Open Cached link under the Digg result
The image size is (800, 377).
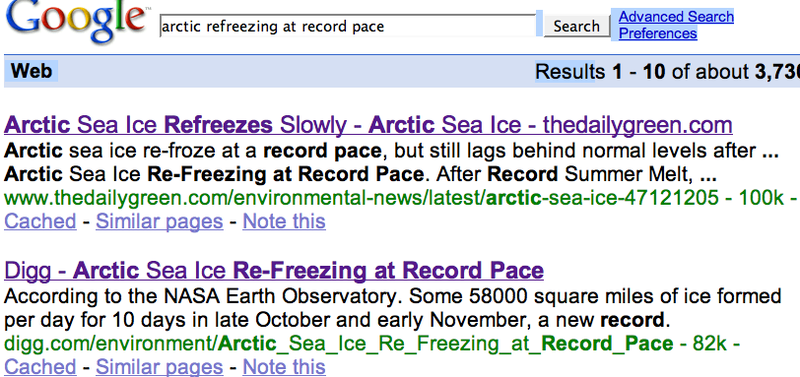[40, 367]
